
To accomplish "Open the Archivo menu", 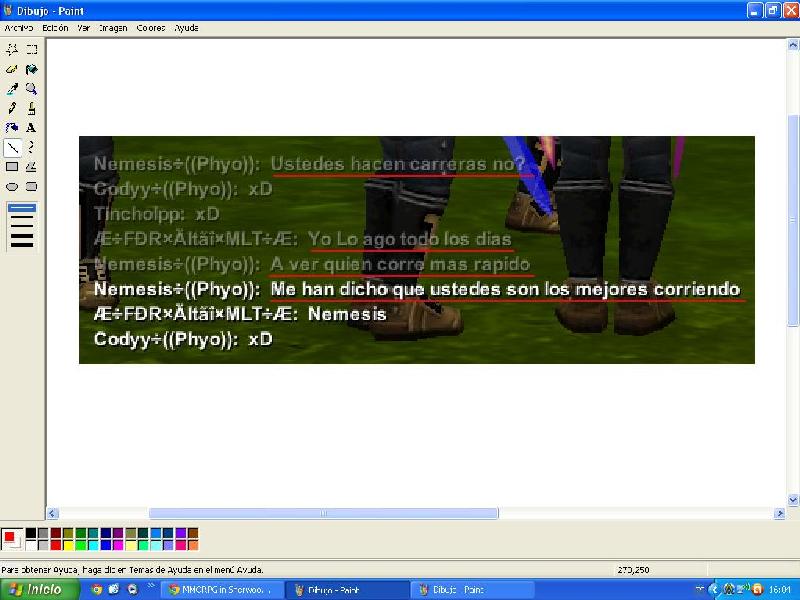I will coord(18,28).
